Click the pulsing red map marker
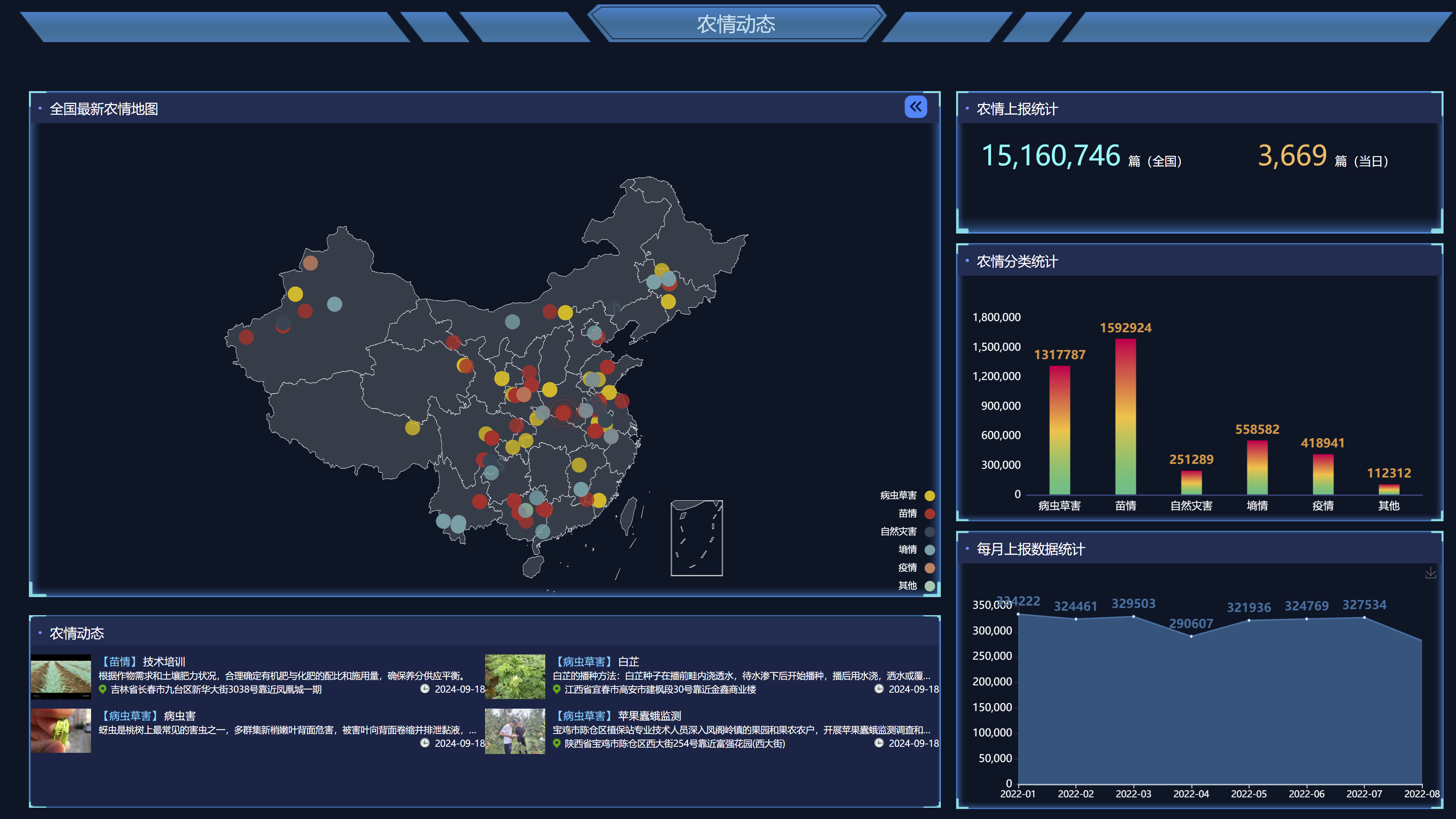Viewport: 1456px width, 819px height. point(562,413)
